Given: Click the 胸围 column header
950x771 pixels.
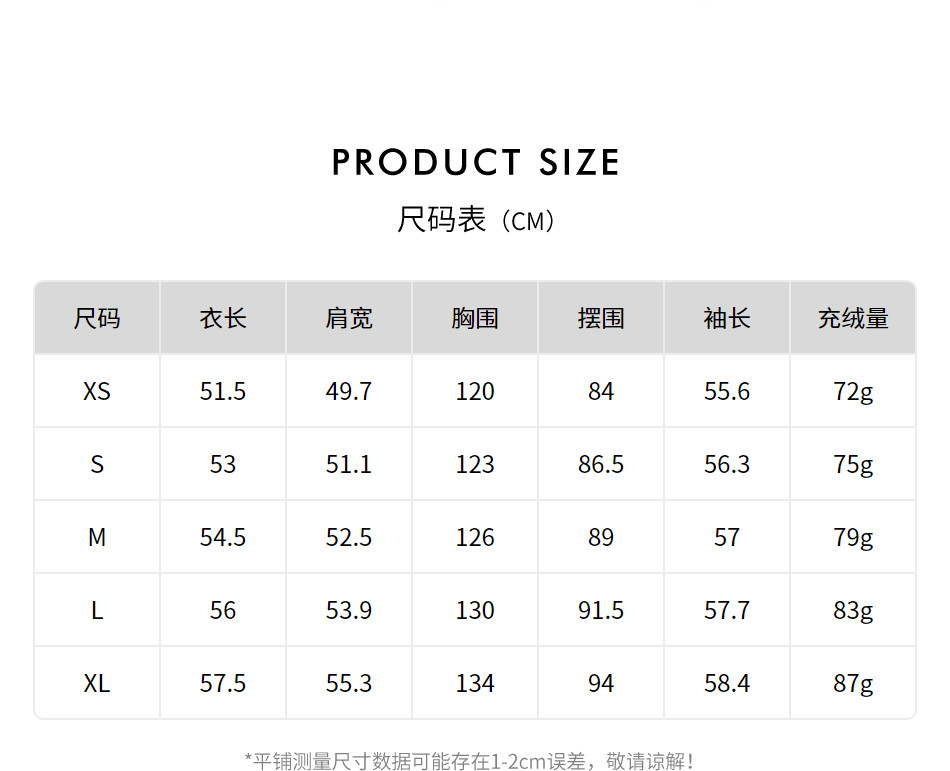Looking at the screenshot, I should [x=475, y=319].
